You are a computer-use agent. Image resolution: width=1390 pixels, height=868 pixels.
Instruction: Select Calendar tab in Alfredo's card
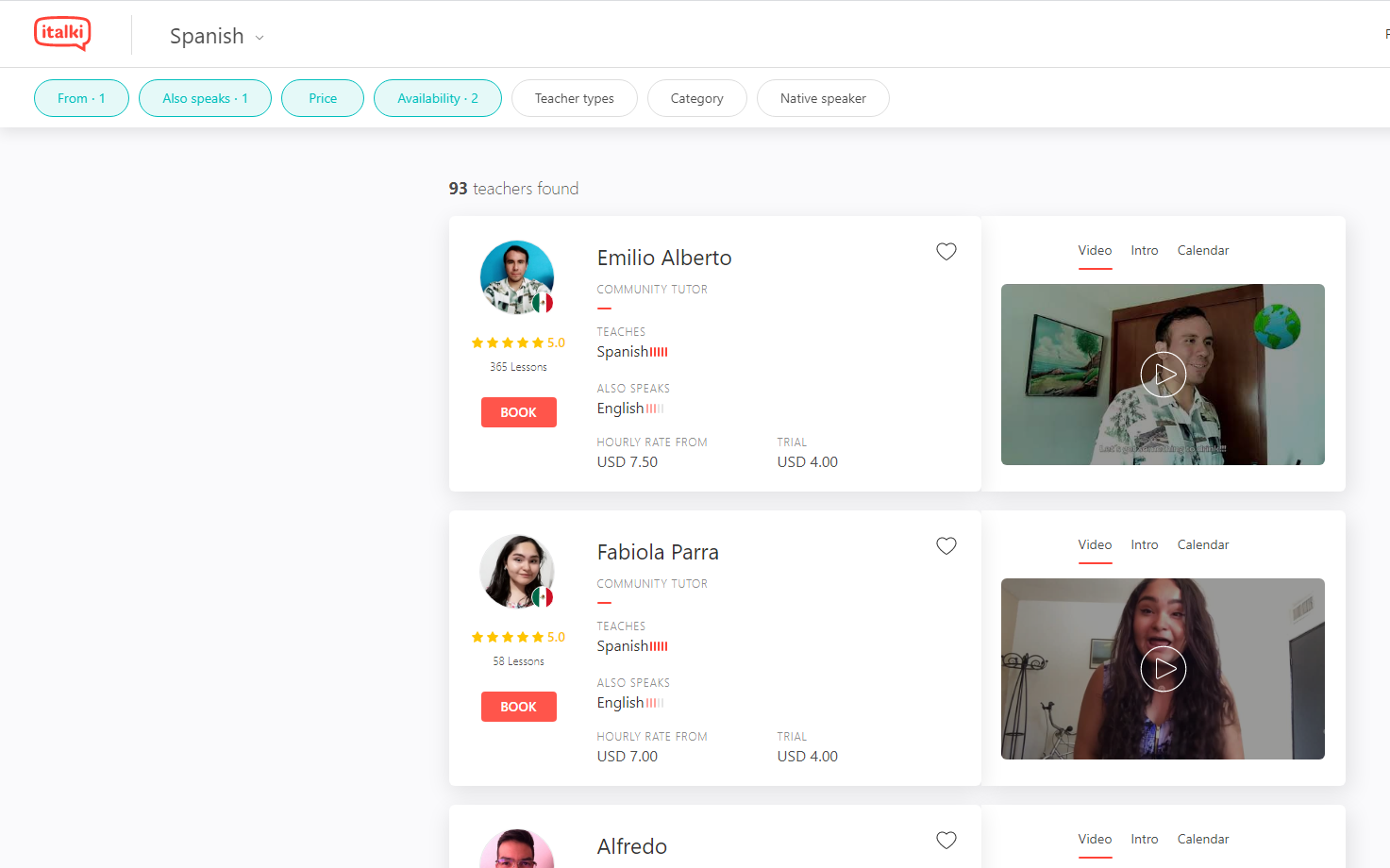1203,839
